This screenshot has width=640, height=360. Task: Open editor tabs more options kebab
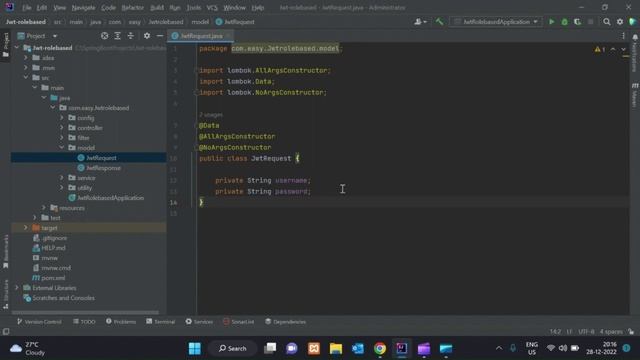623,36
